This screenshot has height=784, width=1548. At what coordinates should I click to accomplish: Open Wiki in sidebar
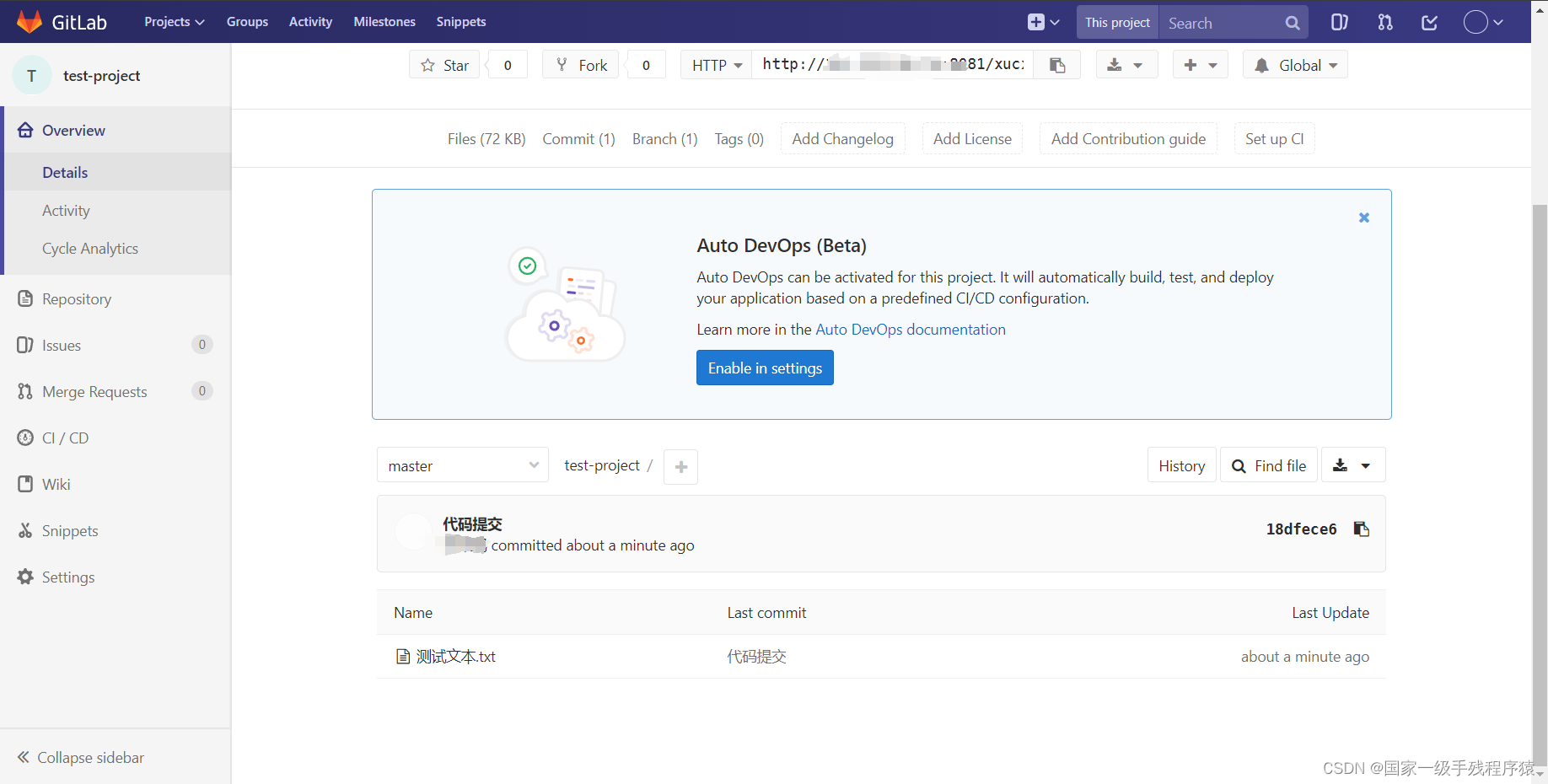(116, 484)
